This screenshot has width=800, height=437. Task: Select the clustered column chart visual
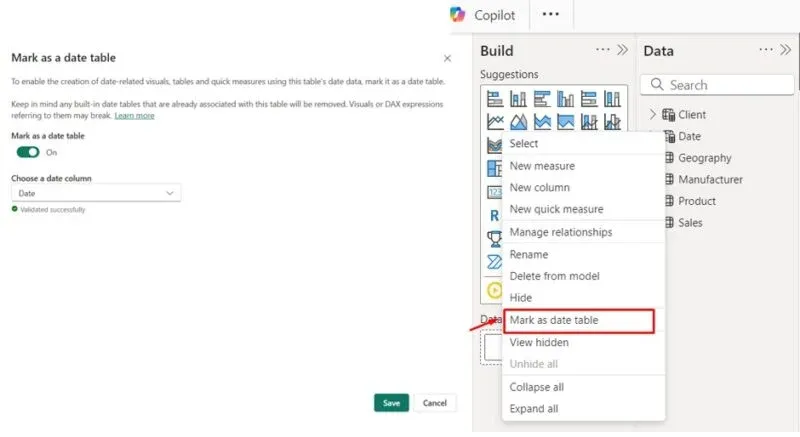(565, 98)
